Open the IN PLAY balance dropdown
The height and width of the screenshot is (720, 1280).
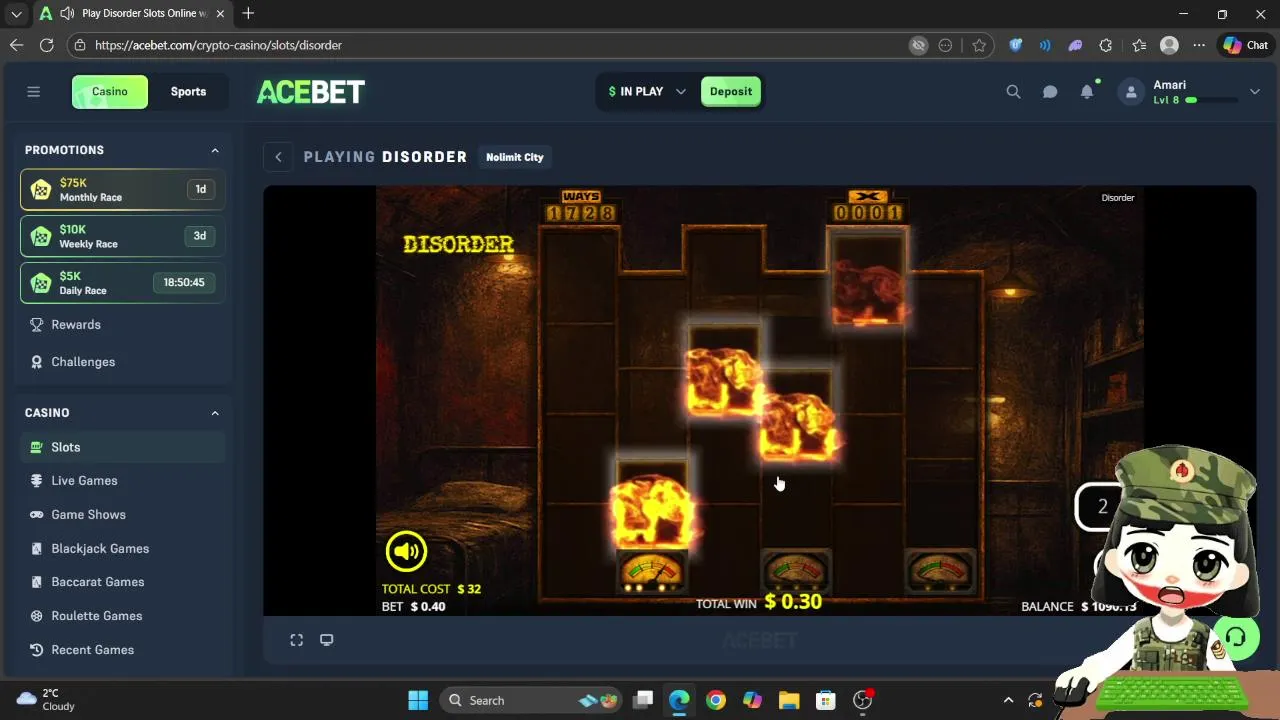(647, 92)
